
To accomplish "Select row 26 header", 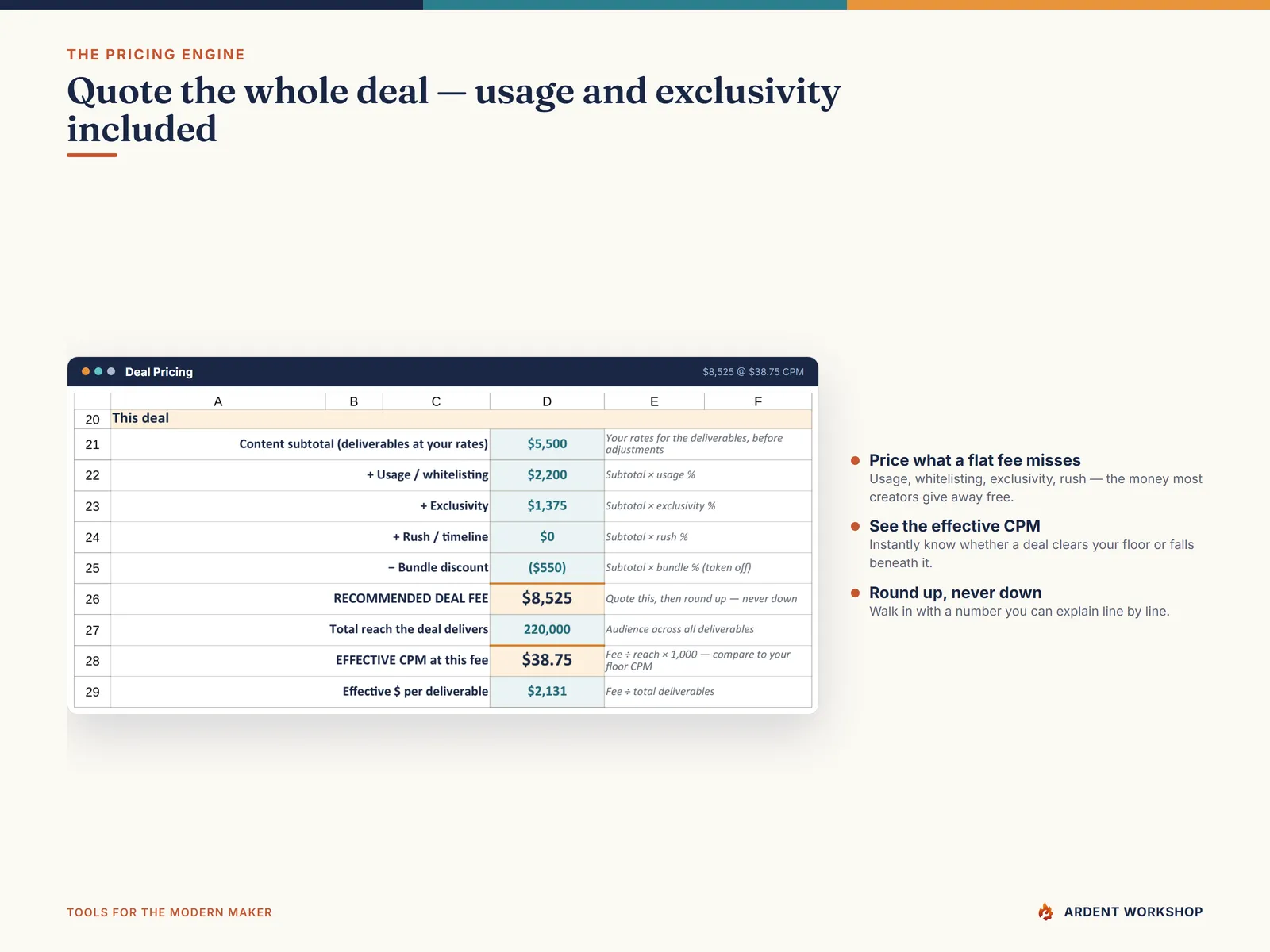I will (x=93, y=599).
